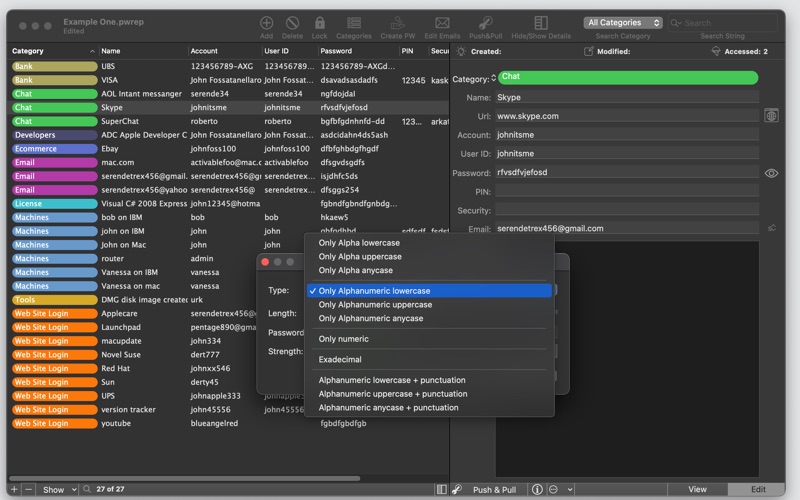Click the Push & Pull bottom button

click(x=494, y=489)
